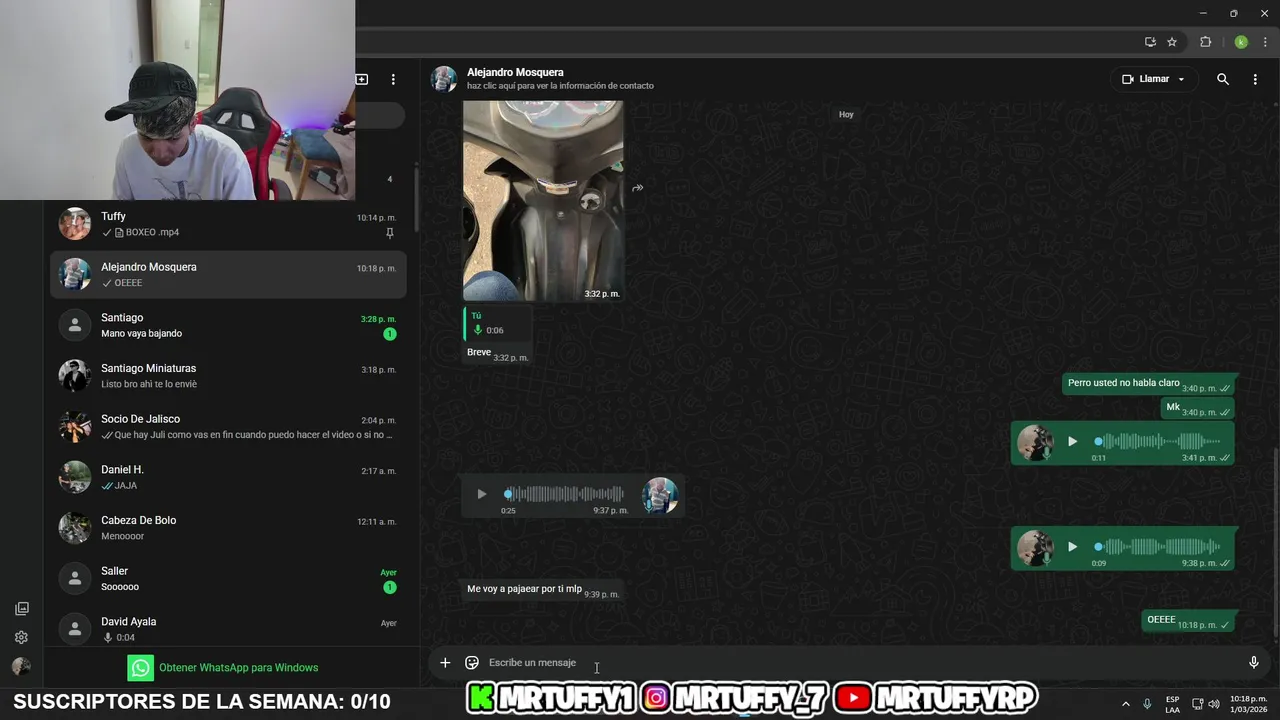Seek the 0:25 voice message waveform

[565, 494]
